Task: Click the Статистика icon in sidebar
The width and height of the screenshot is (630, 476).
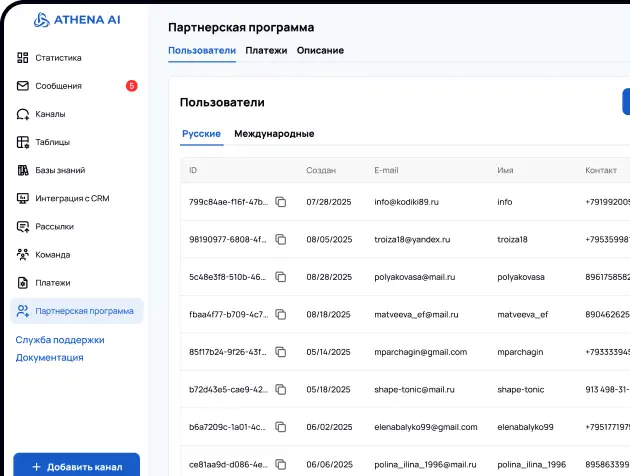Action: 23,58
